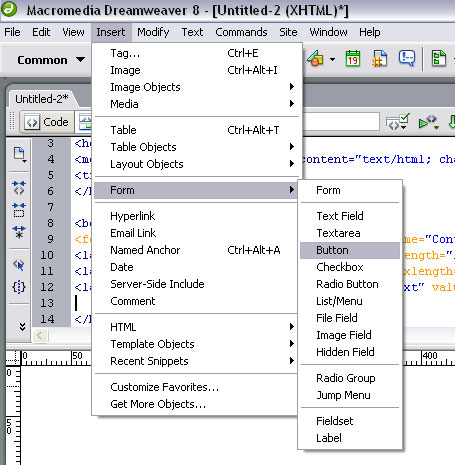The image size is (455, 465).
Task: Click the Balance Braces icon
Action: (x=19, y=287)
